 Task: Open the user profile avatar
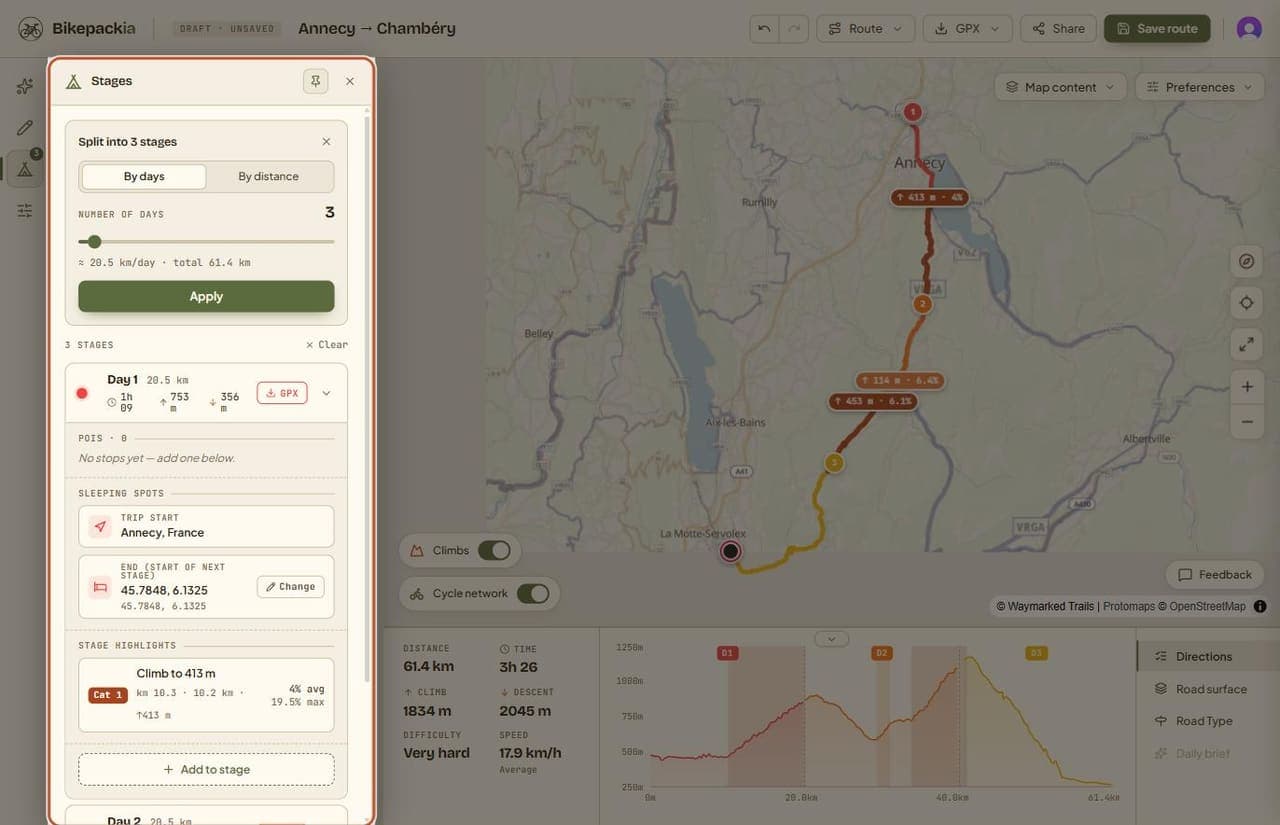point(1249,28)
